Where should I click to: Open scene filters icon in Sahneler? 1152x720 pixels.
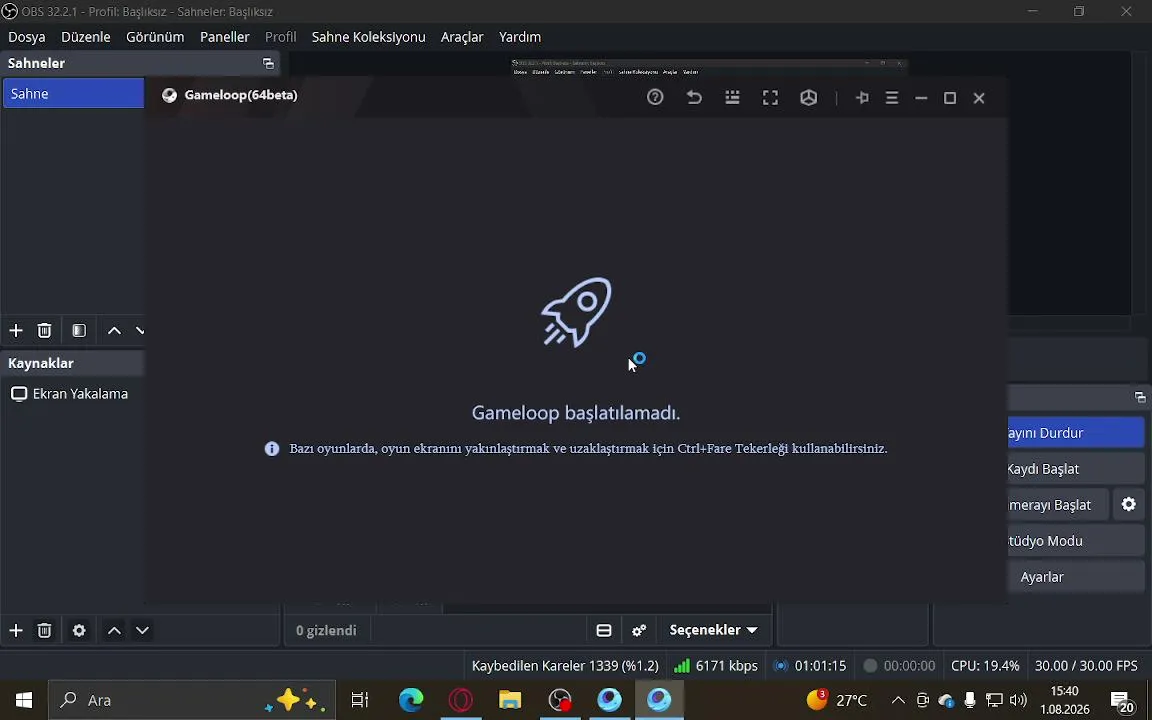(x=79, y=331)
